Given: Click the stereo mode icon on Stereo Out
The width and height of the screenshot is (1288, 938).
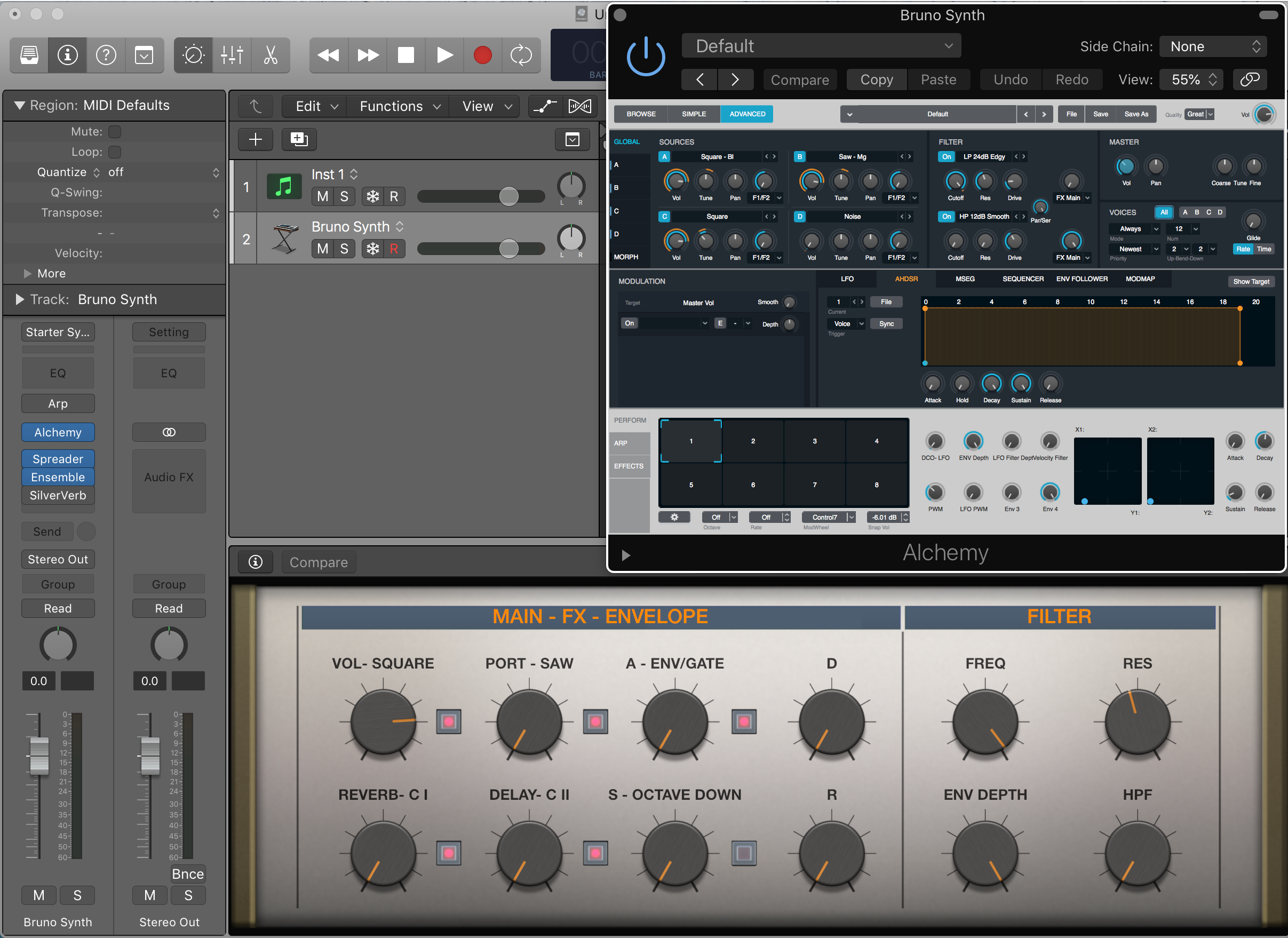Looking at the screenshot, I should click(169, 432).
